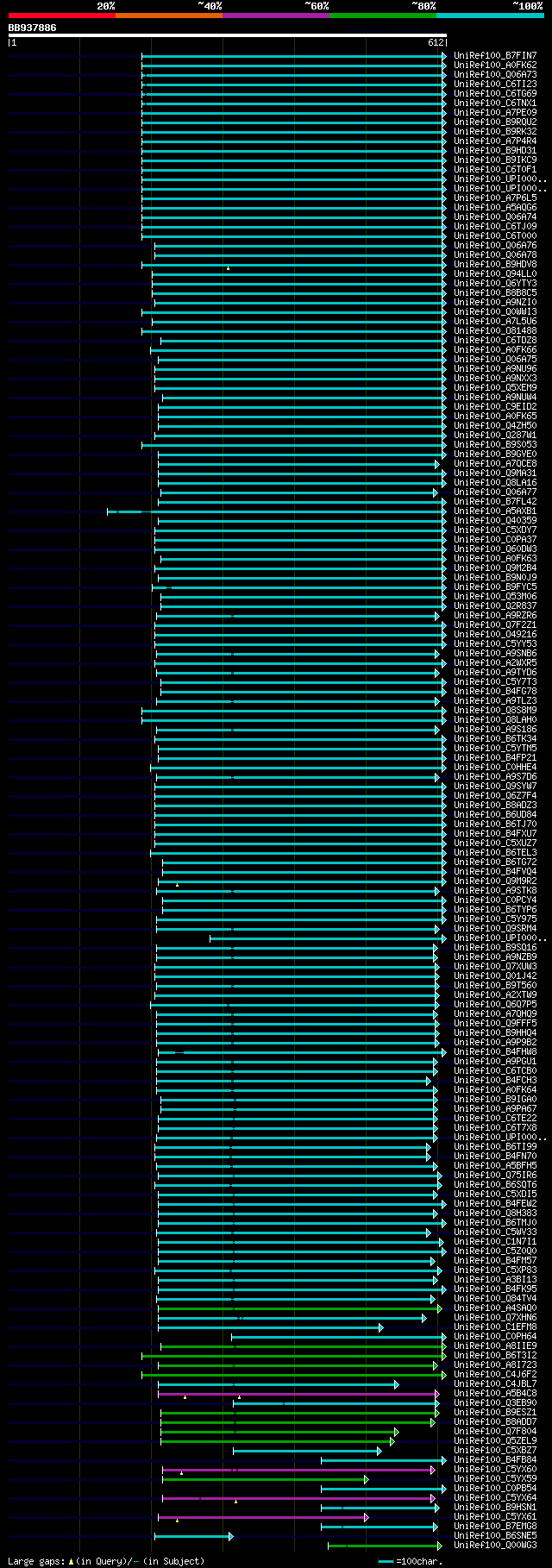Open hit UniRef100_A0FK62
This screenshot has height=1568, width=552.
point(495,65)
